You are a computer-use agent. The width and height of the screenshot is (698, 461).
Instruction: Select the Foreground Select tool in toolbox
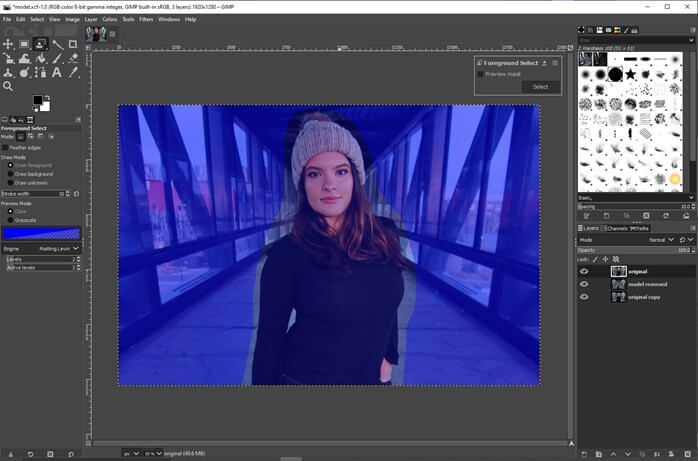tap(40, 44)
